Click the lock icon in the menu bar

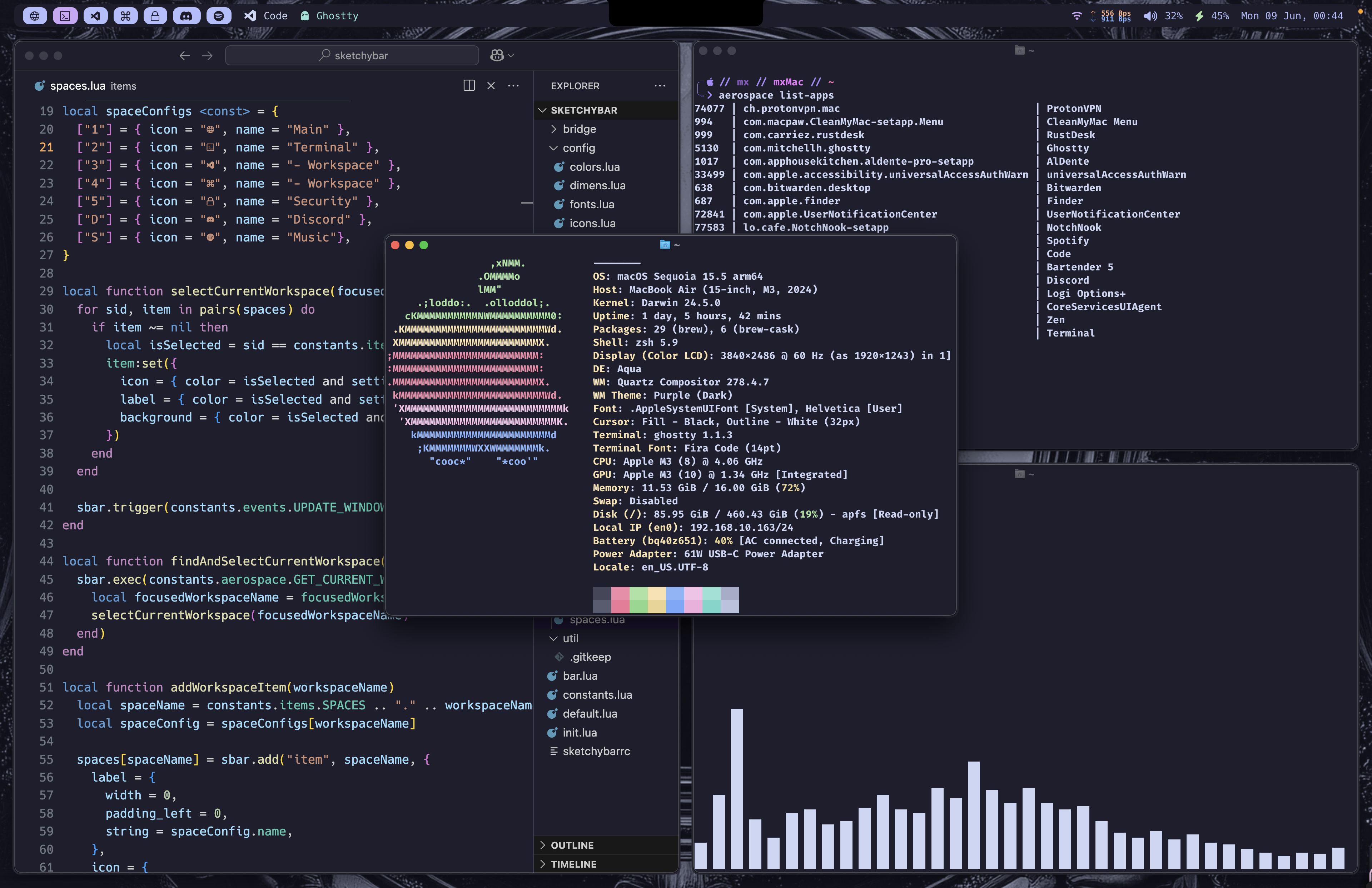(x=154, y=16)
